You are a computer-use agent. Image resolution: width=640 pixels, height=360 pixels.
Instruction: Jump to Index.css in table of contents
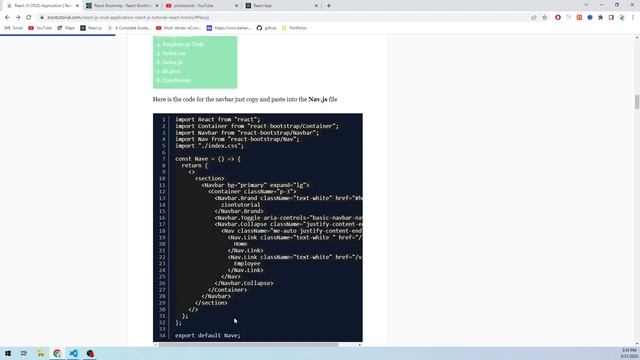click(x=174, y=53)
